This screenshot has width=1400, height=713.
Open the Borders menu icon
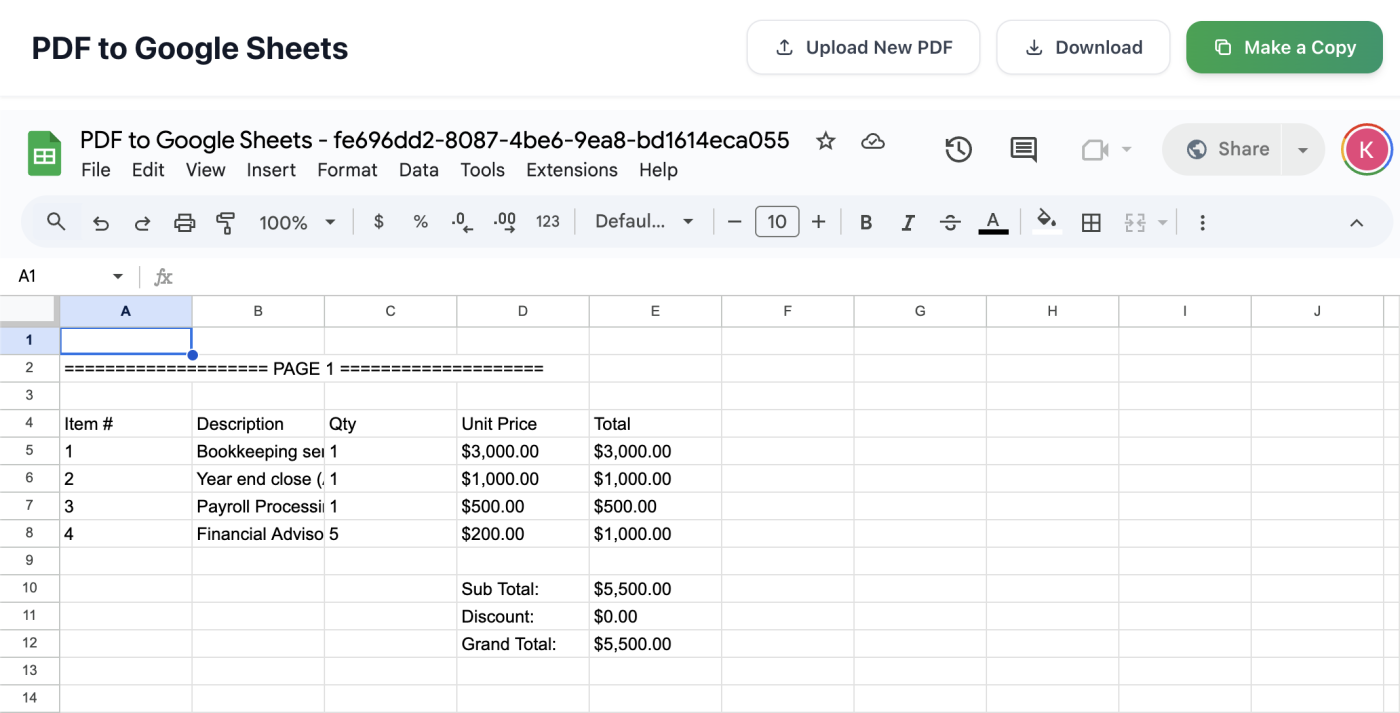(1091, 222)
